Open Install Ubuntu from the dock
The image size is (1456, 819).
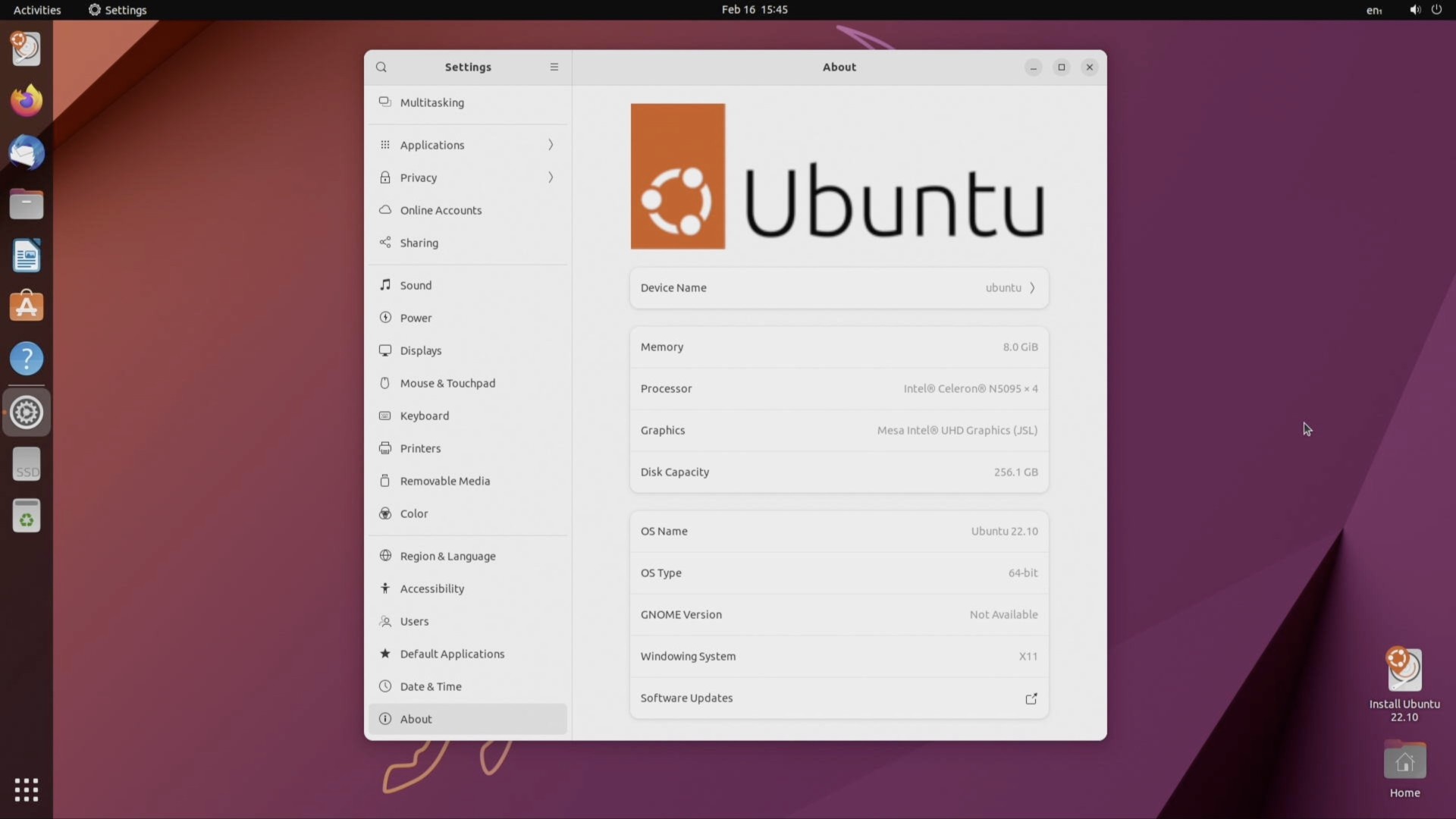pos(27,49)
